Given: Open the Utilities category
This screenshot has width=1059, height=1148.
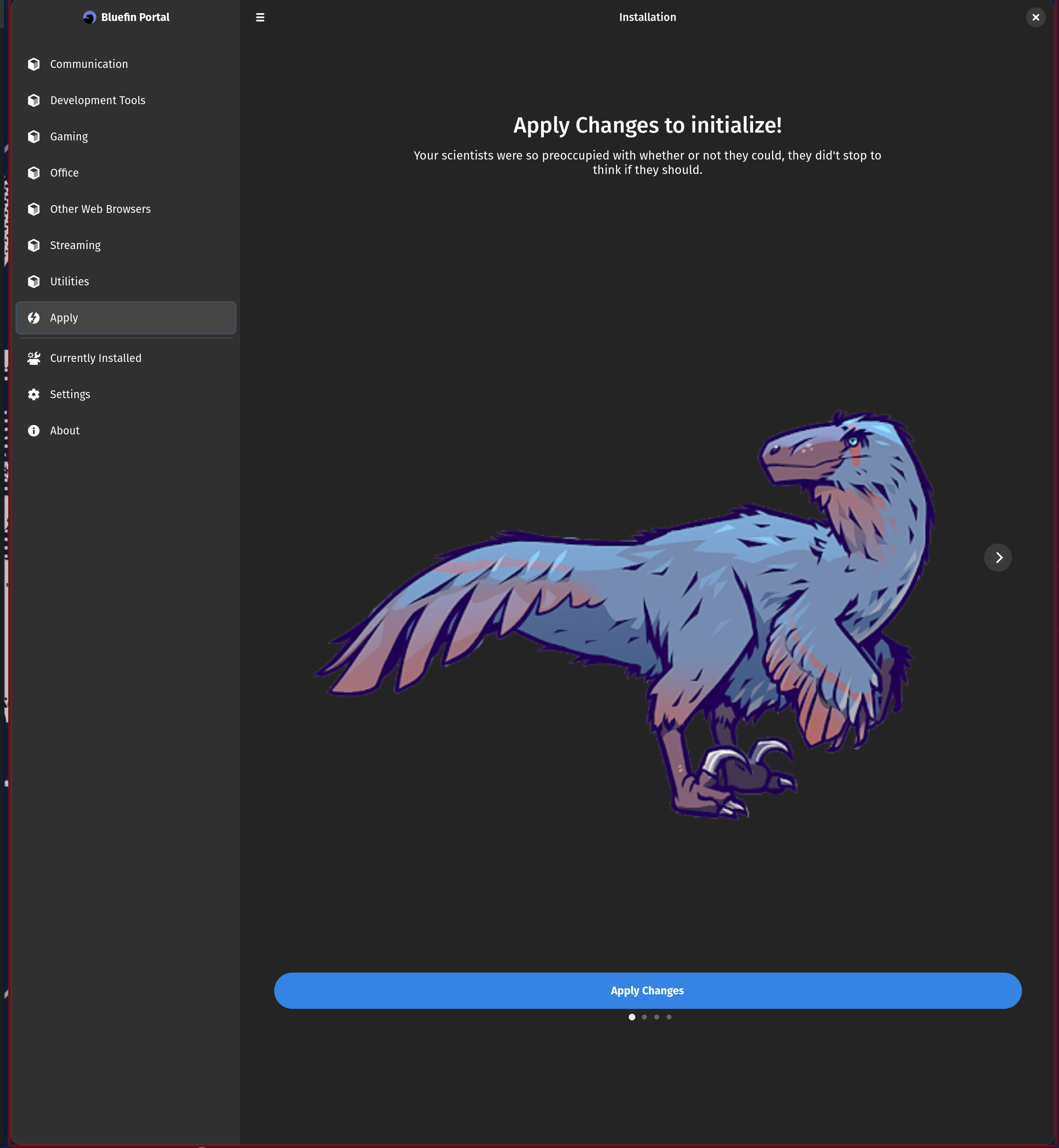Looking at the screenshot, I should (x=69, y=281).
